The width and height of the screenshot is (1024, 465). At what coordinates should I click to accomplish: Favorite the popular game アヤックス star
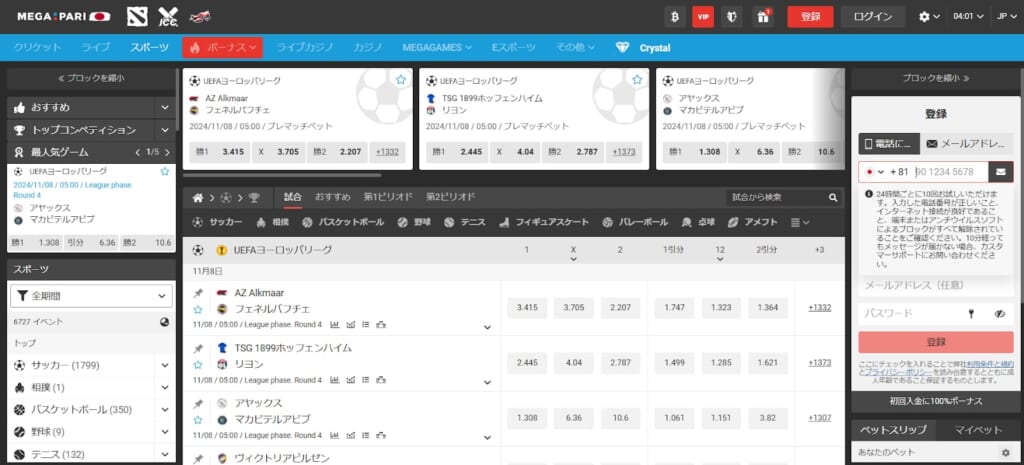tap(165, 171)
